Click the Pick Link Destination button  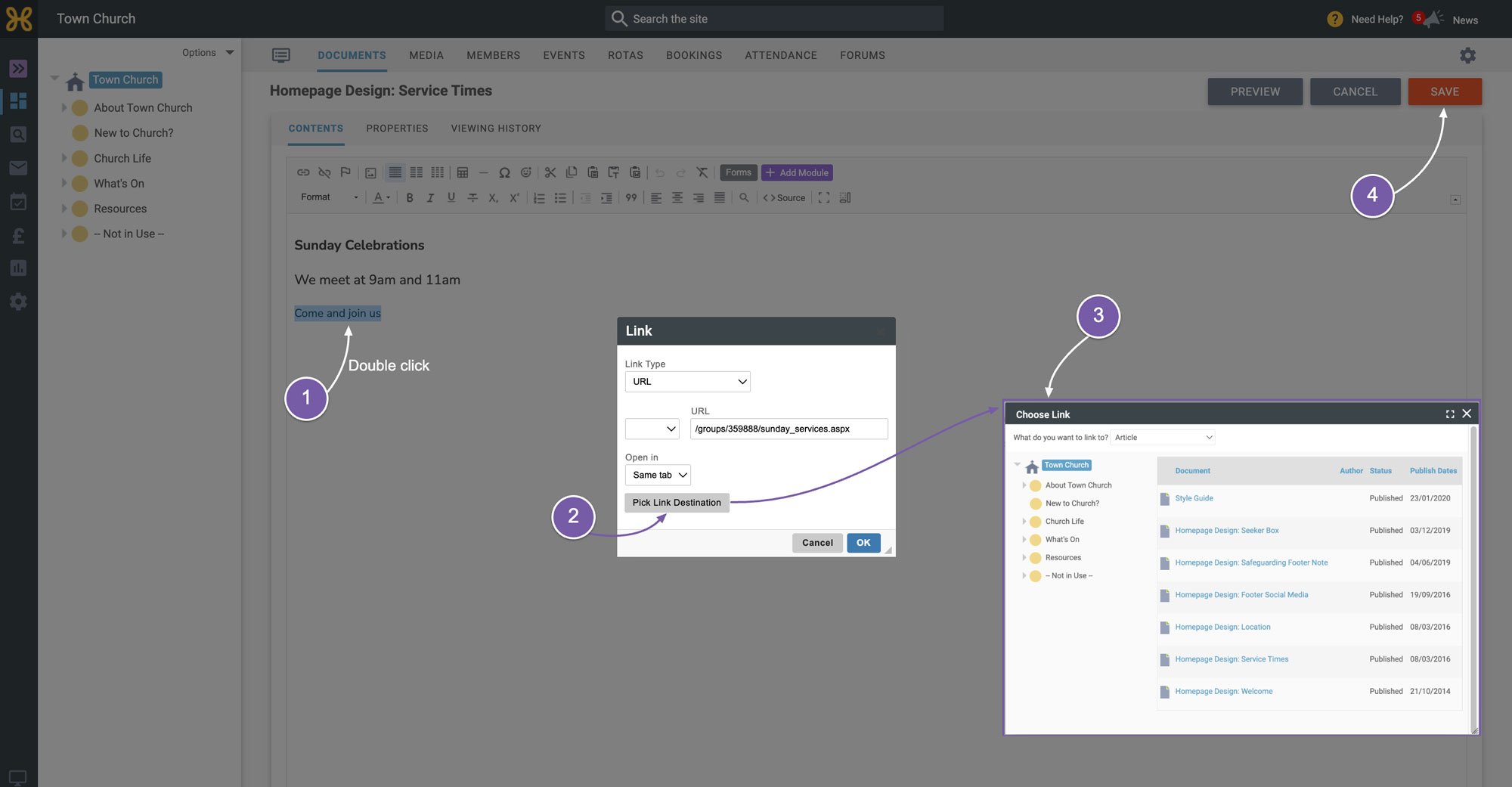coord(677,503)
